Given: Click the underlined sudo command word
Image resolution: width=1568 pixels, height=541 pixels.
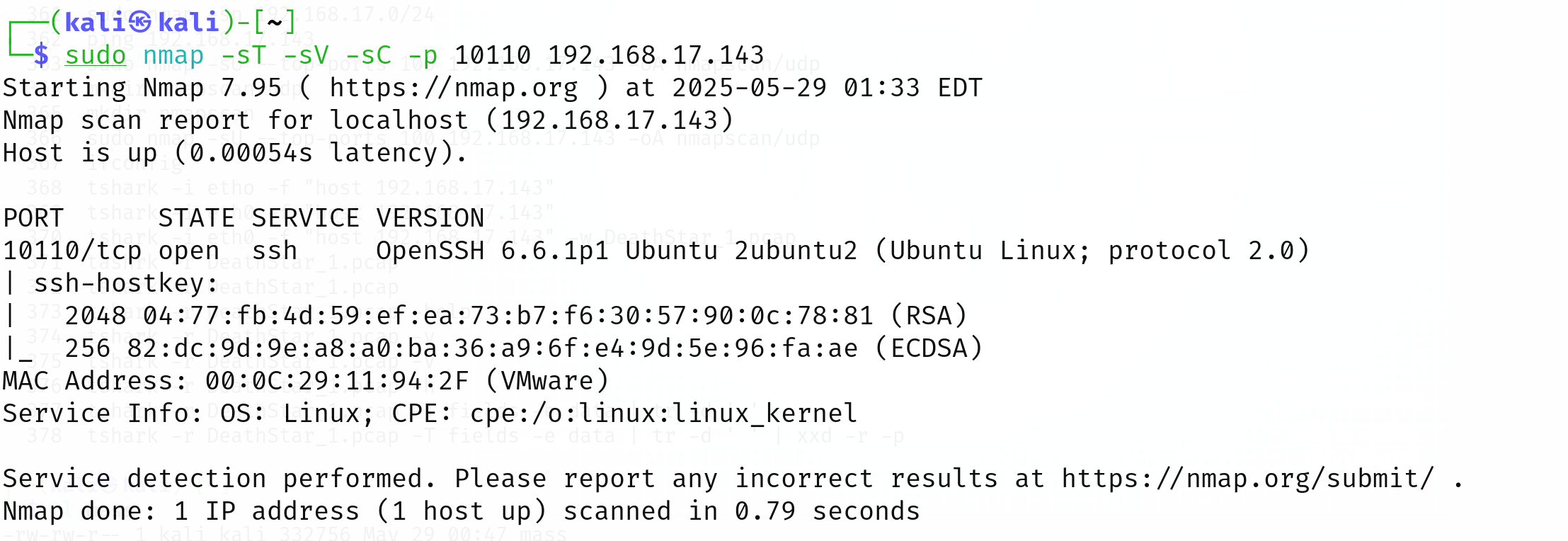Looking at the screenshot, I should coord(96,55).
